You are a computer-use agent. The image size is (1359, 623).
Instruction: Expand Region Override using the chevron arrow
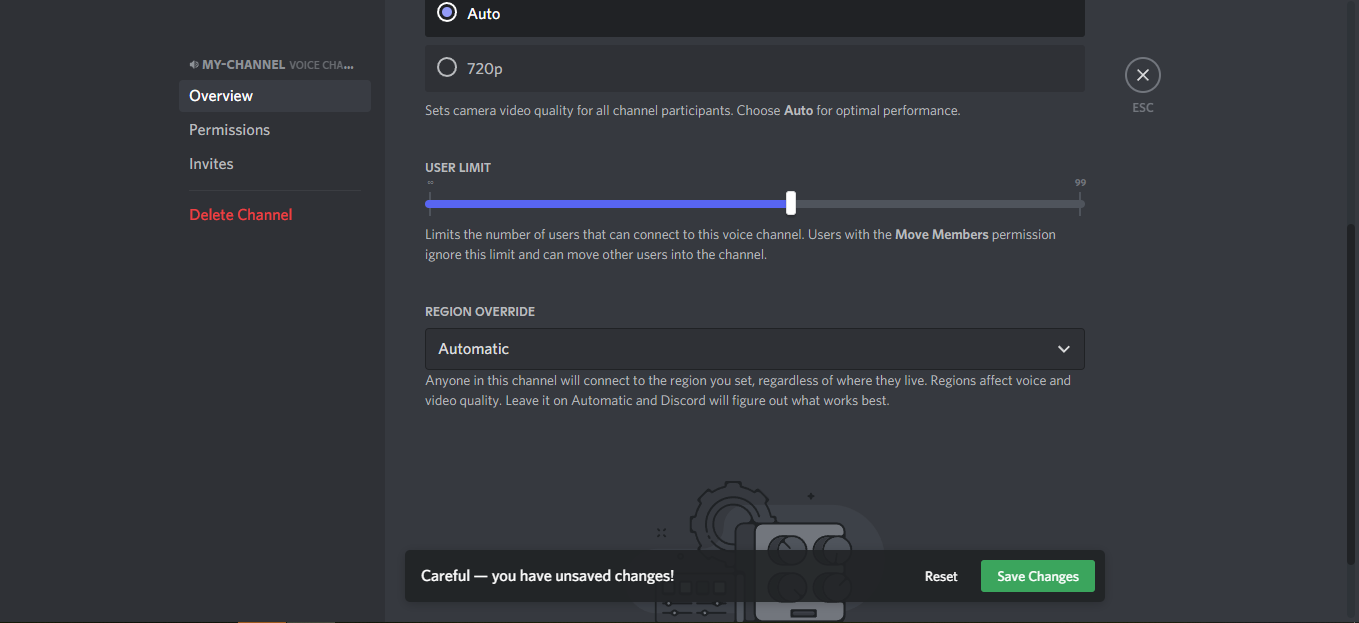1064,349
